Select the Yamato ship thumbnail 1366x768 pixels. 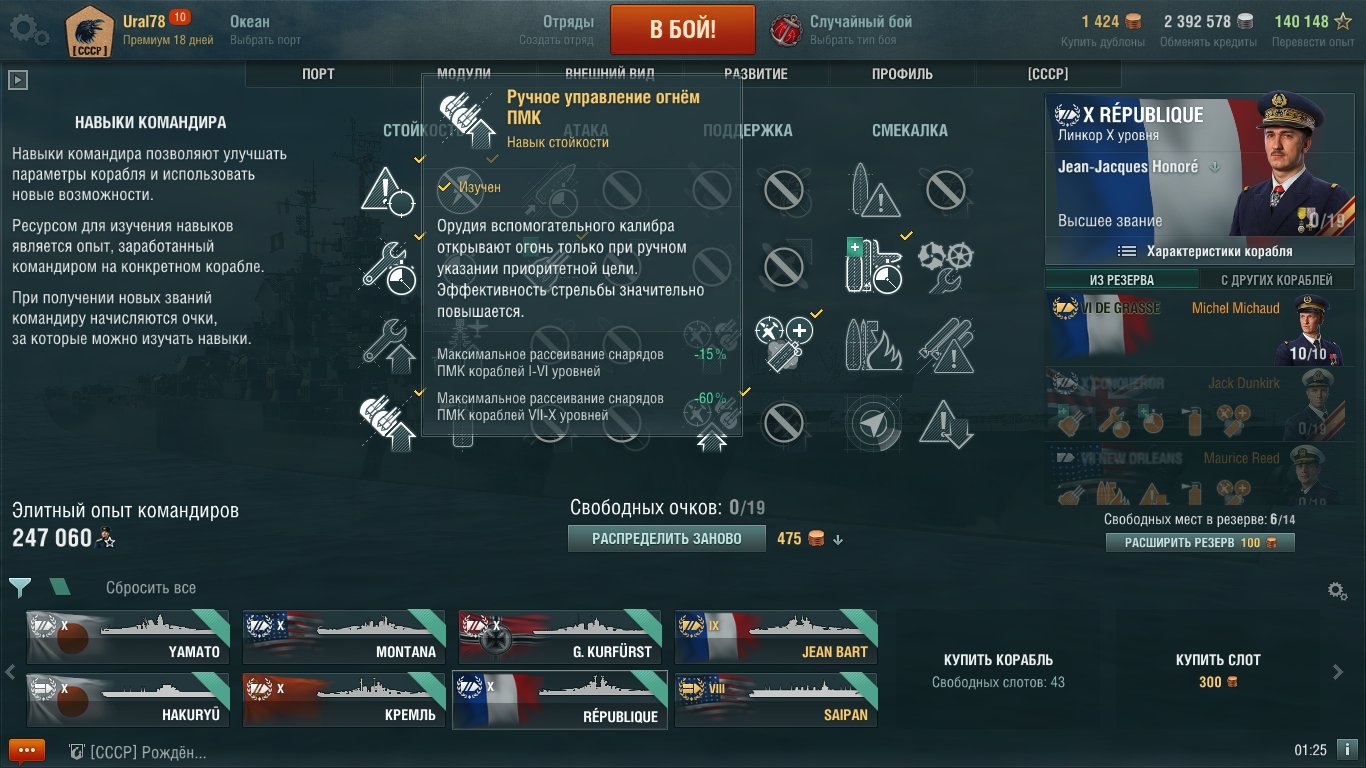(x=128, y=637)
